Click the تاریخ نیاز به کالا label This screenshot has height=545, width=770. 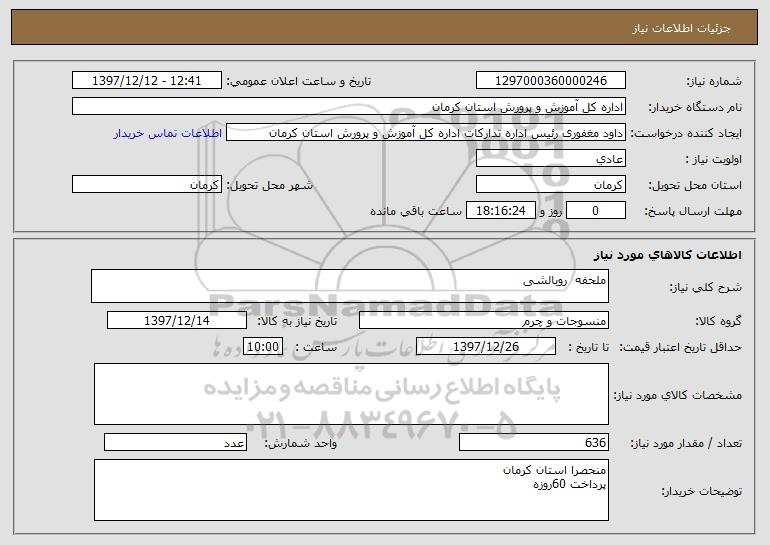point(297,322)
